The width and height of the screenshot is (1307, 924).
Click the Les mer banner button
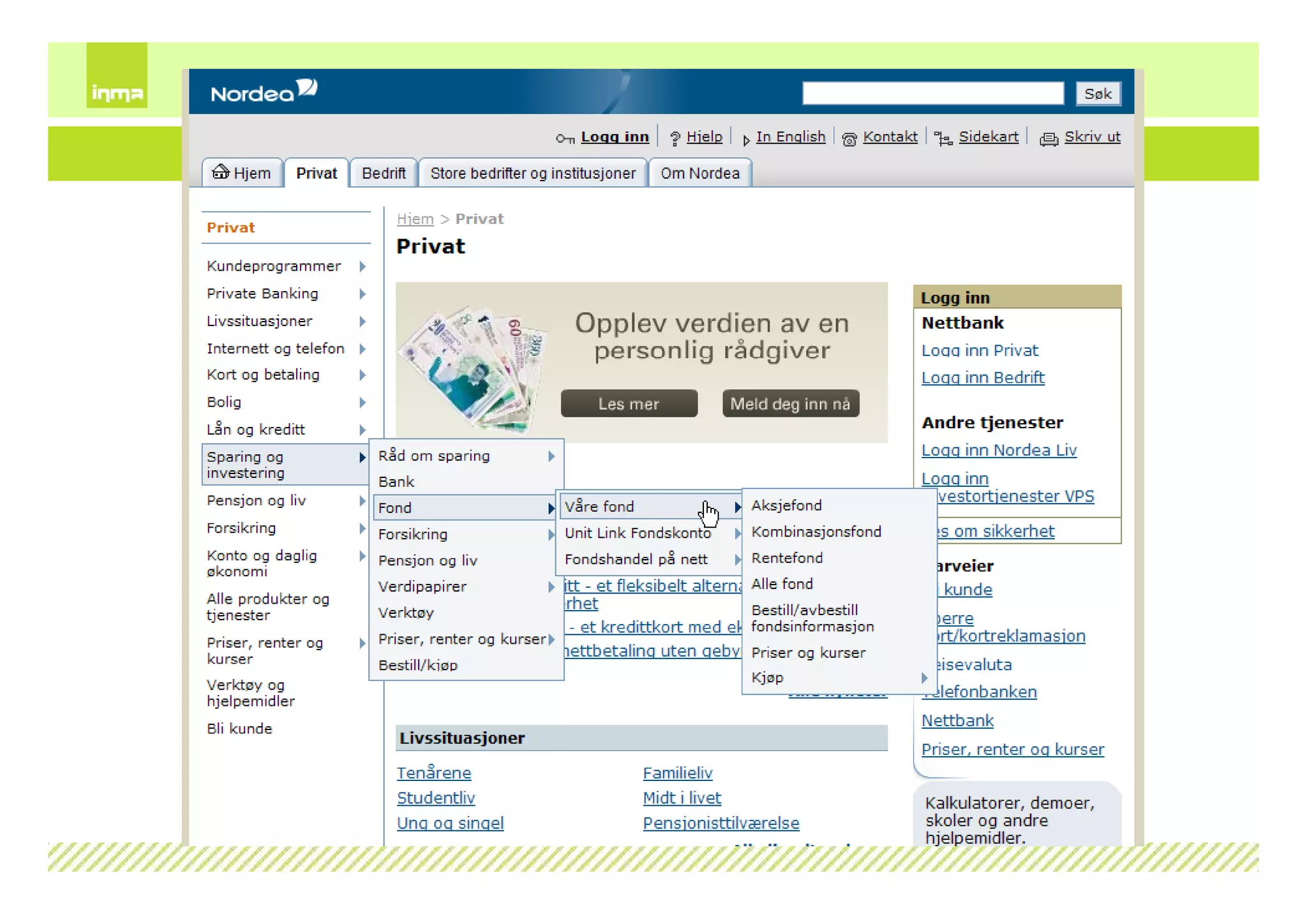tap(629, 404)
